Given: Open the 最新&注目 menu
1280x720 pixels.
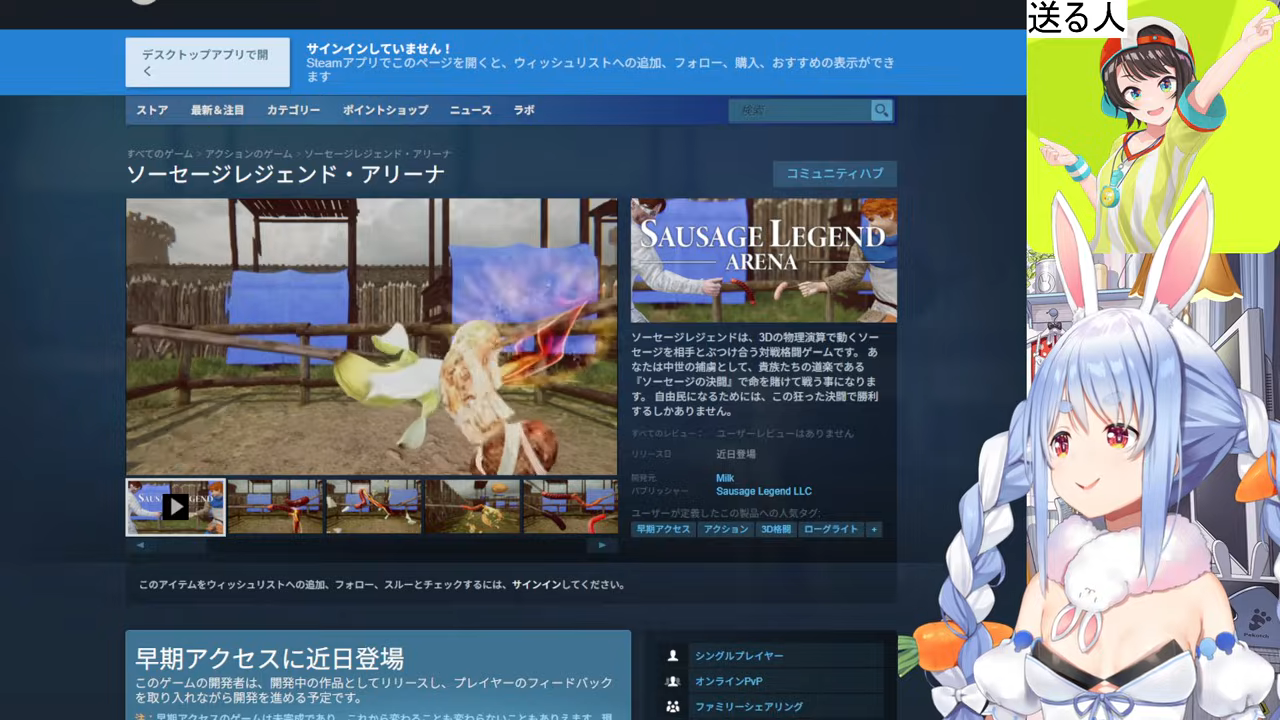Looking at the screenshot, I should [x=217, y=110].
